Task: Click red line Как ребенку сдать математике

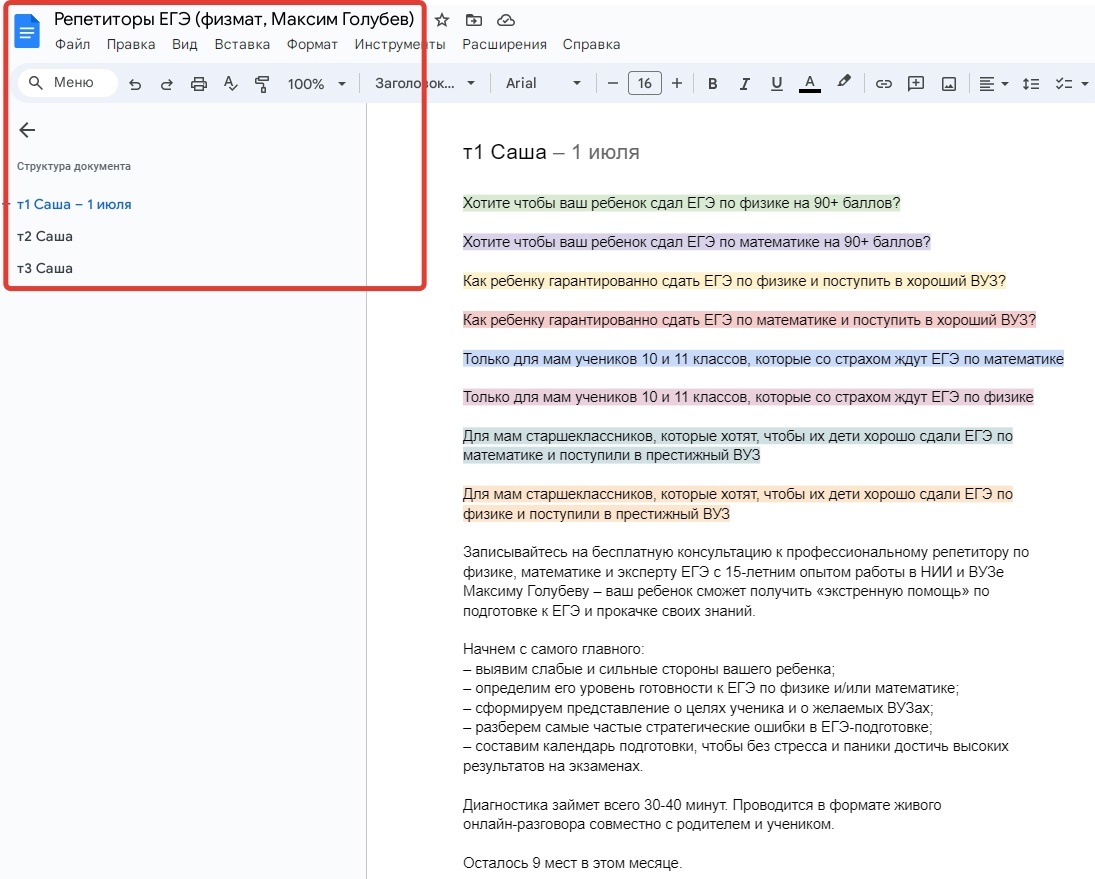Action: point(749,320)
